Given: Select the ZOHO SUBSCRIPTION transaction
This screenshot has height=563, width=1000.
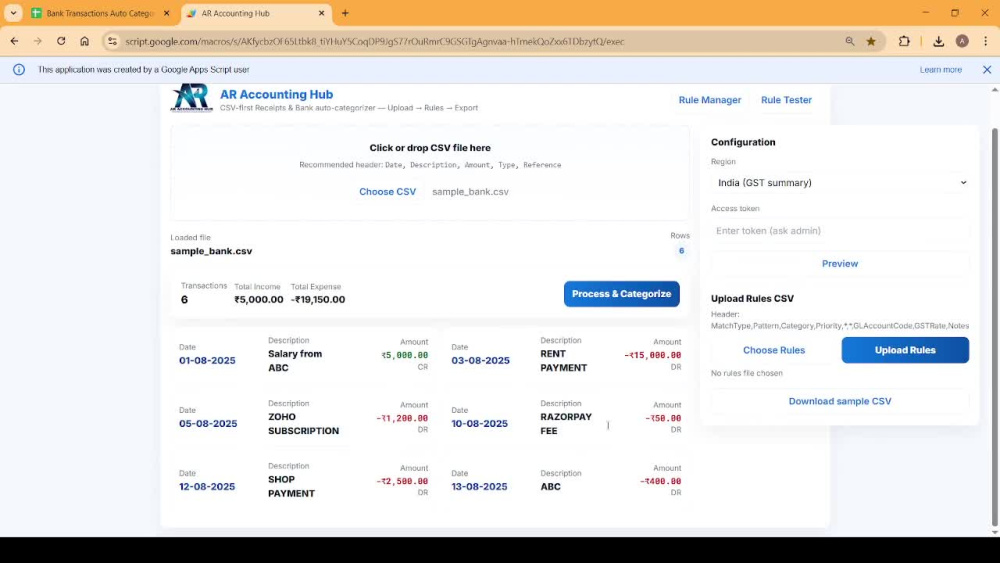Looking at the screenshot, I should point(303,418).
